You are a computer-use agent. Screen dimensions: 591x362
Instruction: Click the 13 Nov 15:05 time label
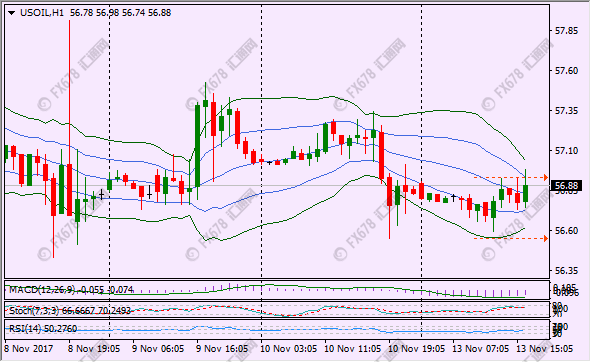[x=545, y=348]
